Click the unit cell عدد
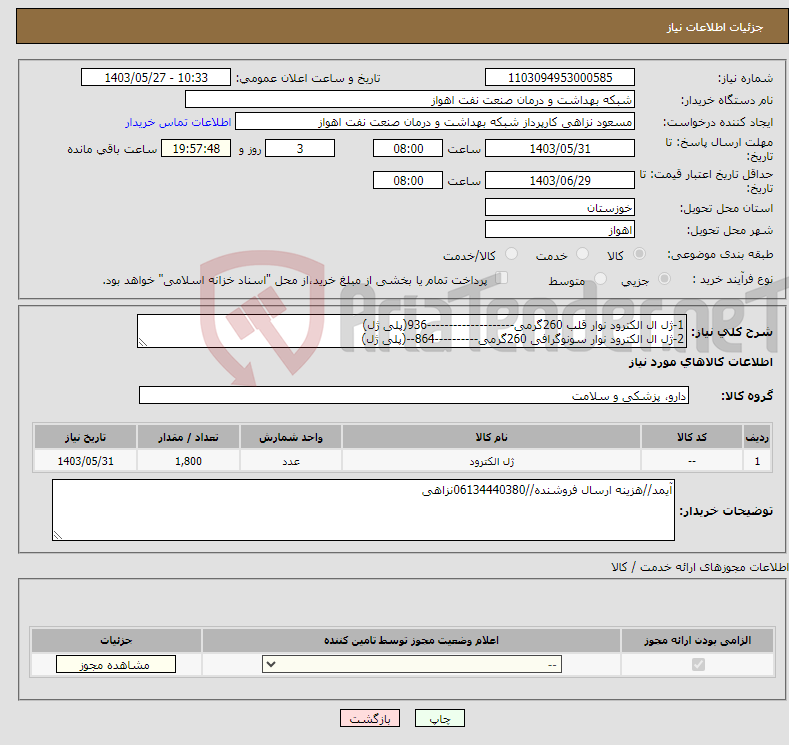Viewport: 789px width, 745px height. (x=291, y=461)
